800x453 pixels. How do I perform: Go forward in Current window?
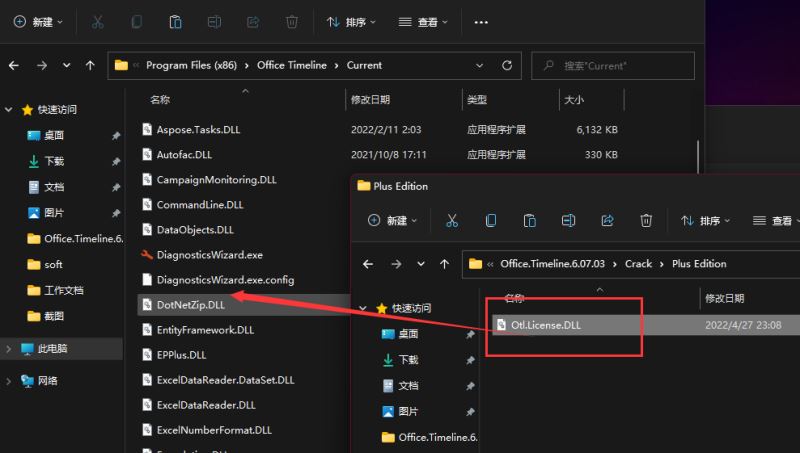point(42,65)
